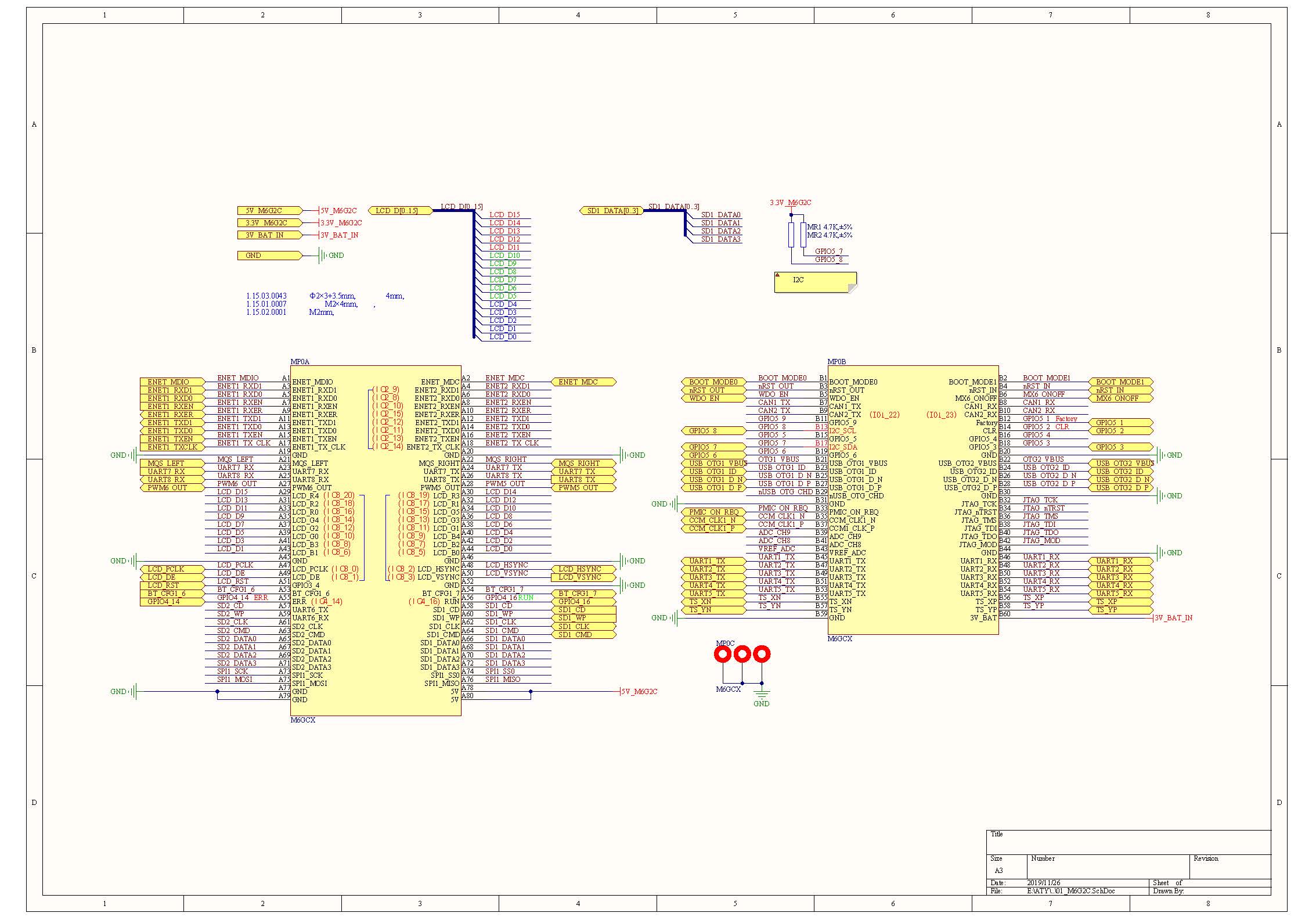1316x920 pixels.
Task: Click the PMIC_ON_REQ yellow port
Action: click(713, 512)
